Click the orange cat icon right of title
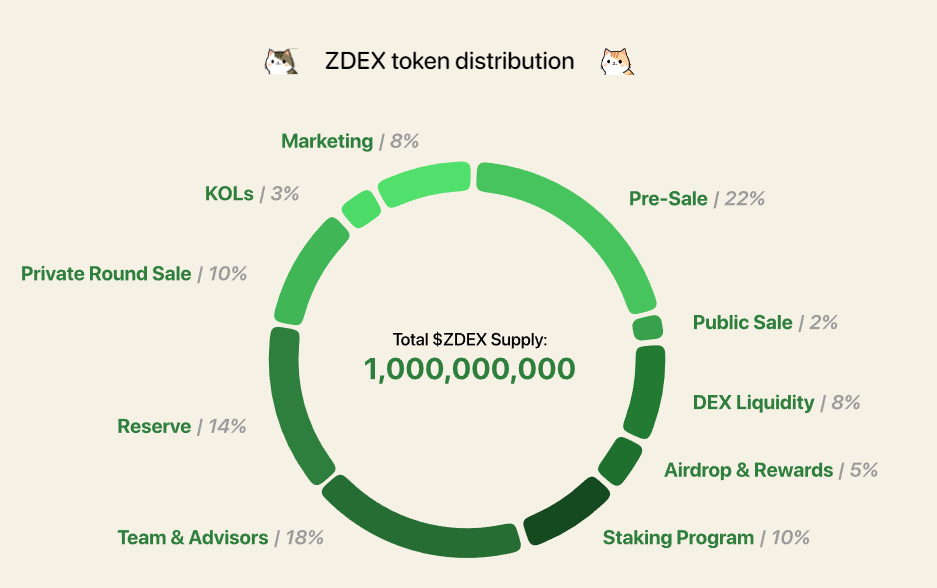 point(617,62)
